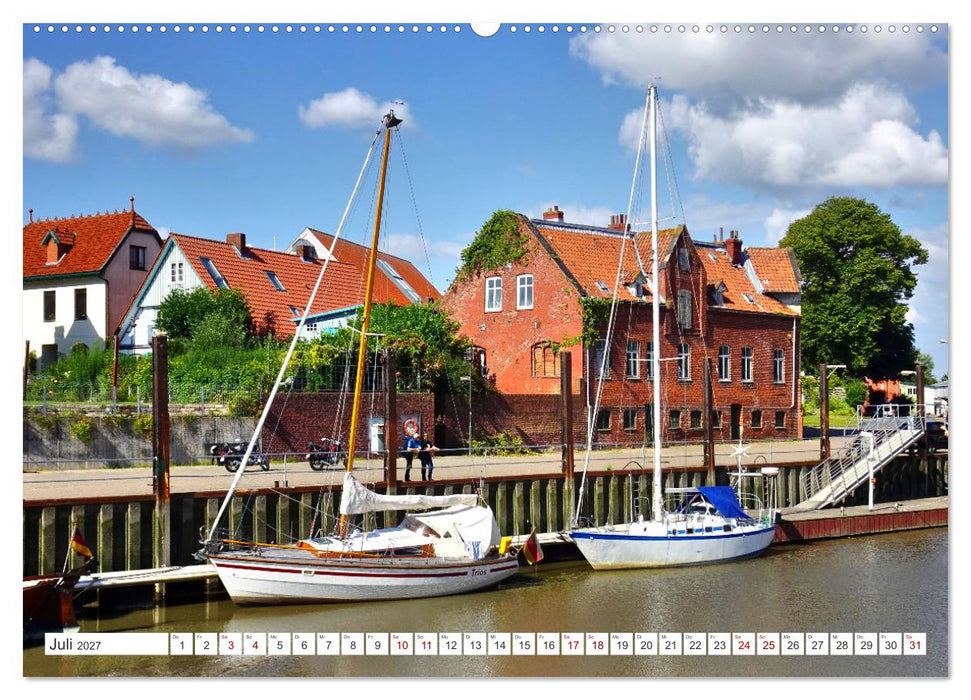971x700 pixels.
Task: Click day 7 in calendar strip
Action: click(328, 644)
